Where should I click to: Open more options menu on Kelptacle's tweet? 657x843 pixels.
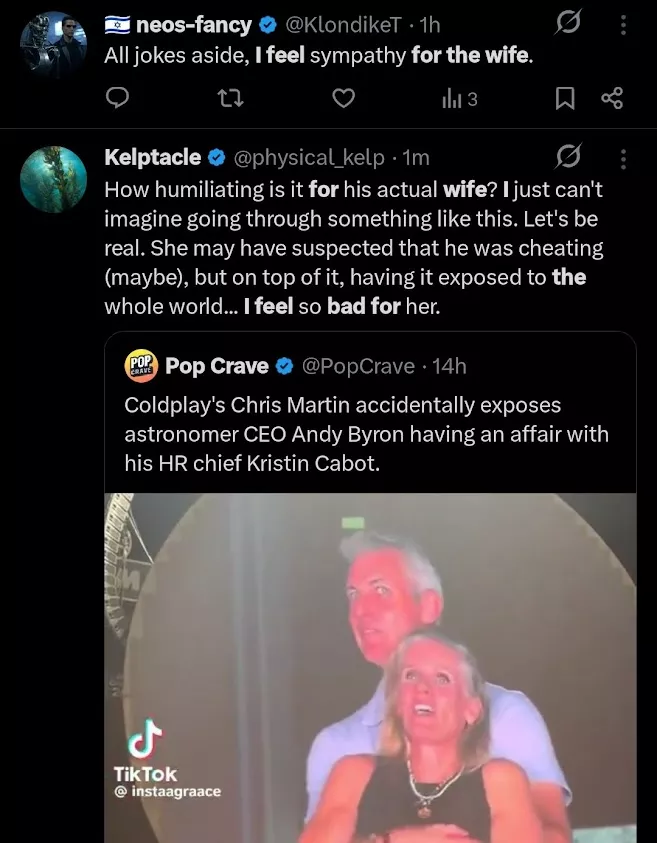(x=624, y=158)
